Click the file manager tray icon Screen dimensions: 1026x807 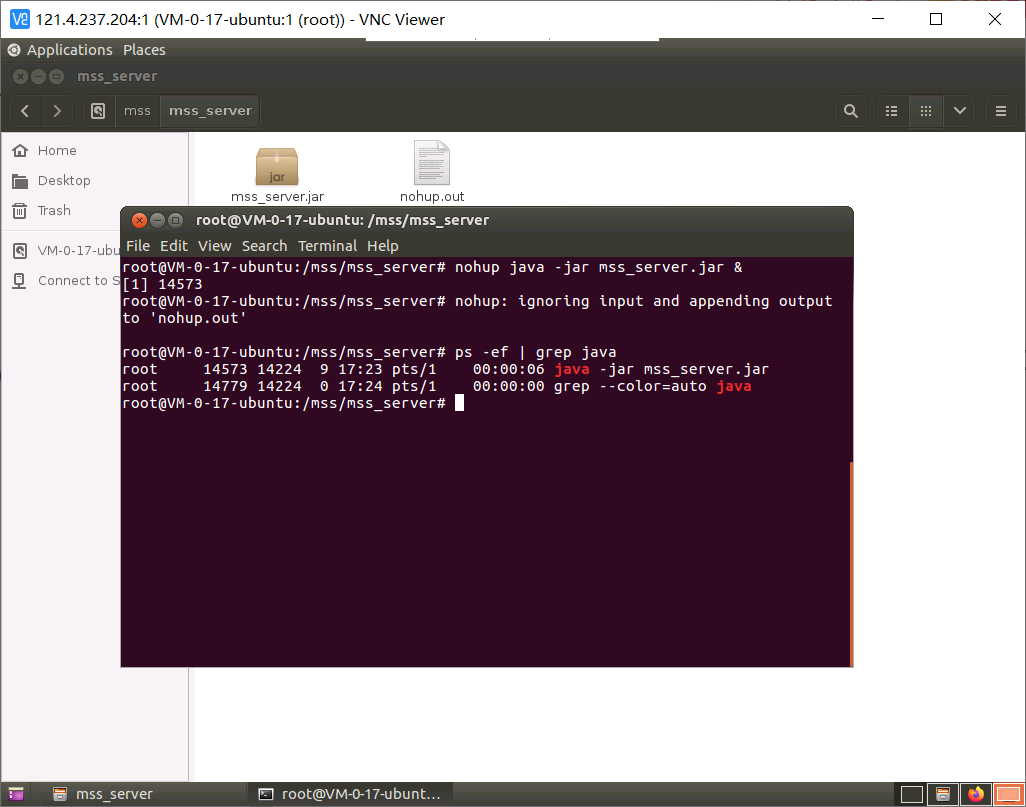click(x=943, y=795)
